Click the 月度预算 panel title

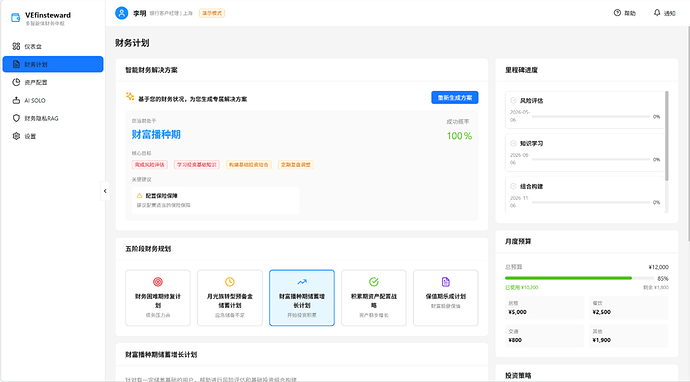tap(518, 242)
